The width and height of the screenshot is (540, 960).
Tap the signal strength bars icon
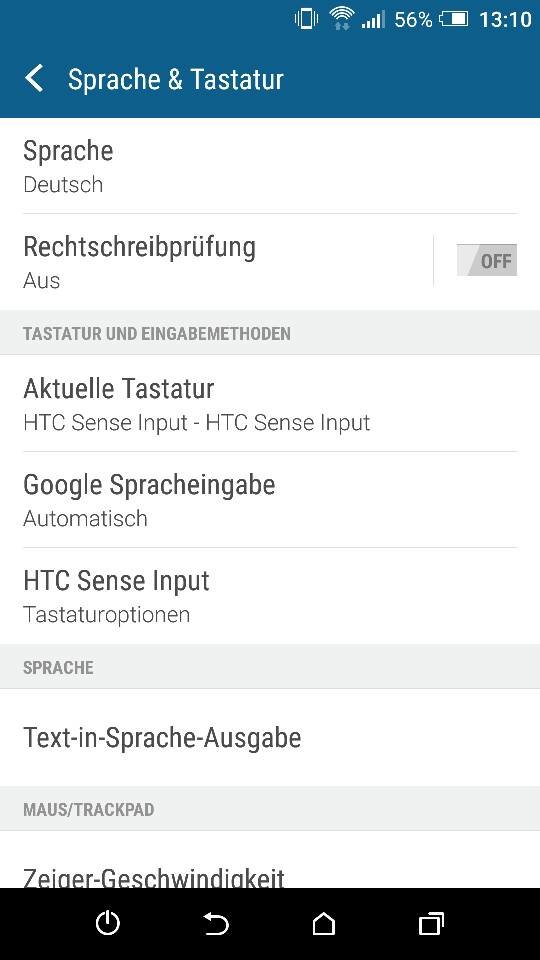(x=373, y=20)
